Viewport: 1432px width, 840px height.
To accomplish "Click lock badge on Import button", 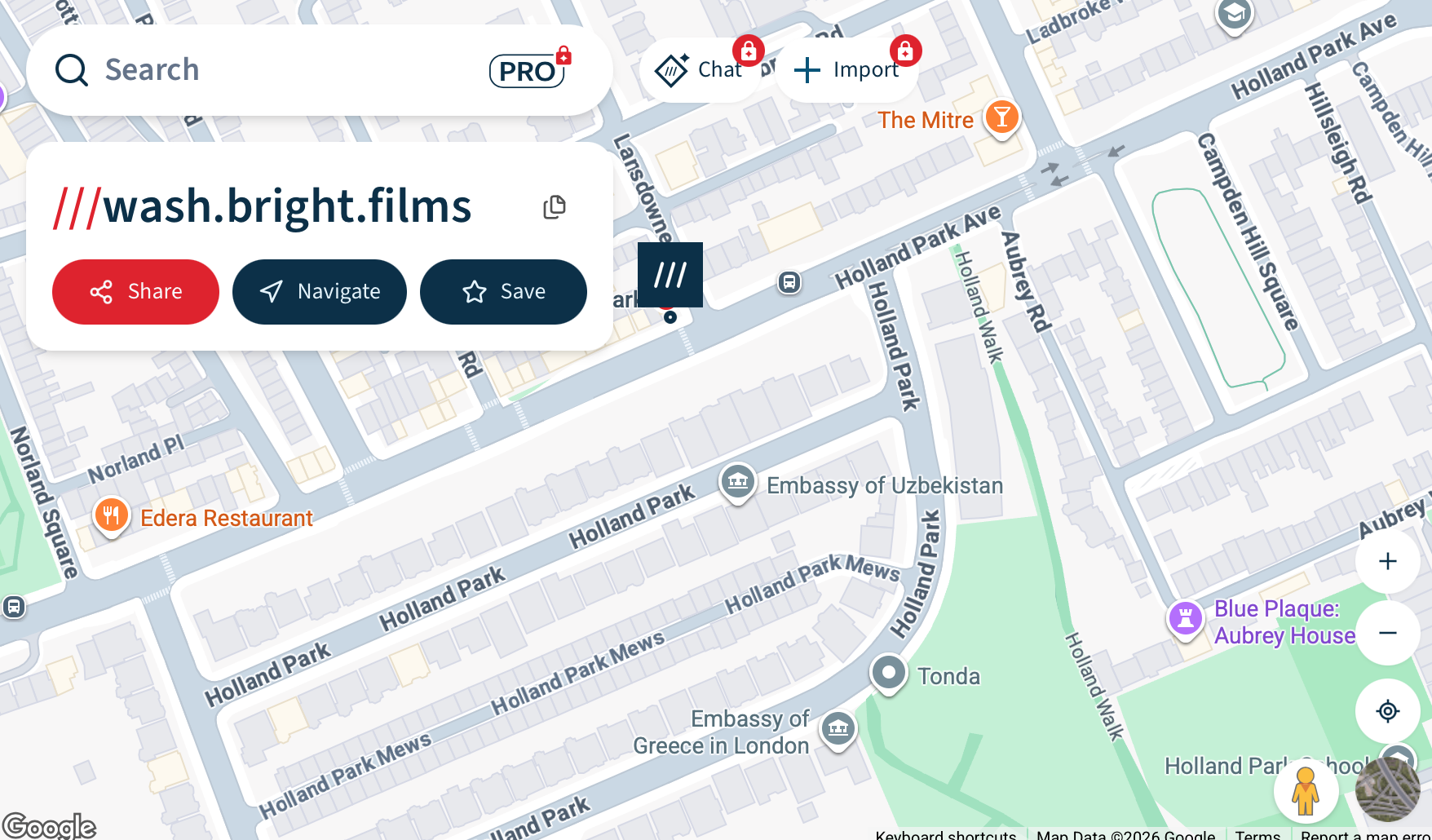I will [905, 51].
